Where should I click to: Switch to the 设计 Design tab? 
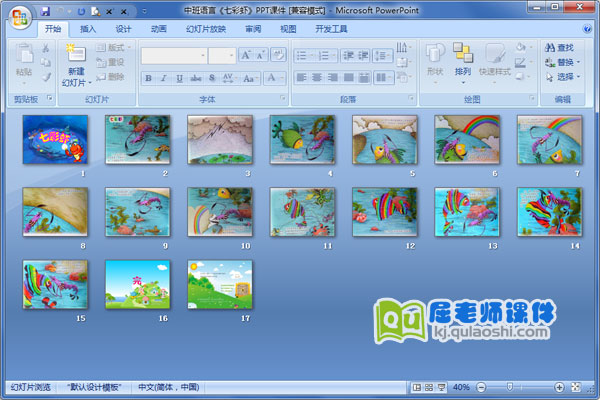(x=123, y=29)
